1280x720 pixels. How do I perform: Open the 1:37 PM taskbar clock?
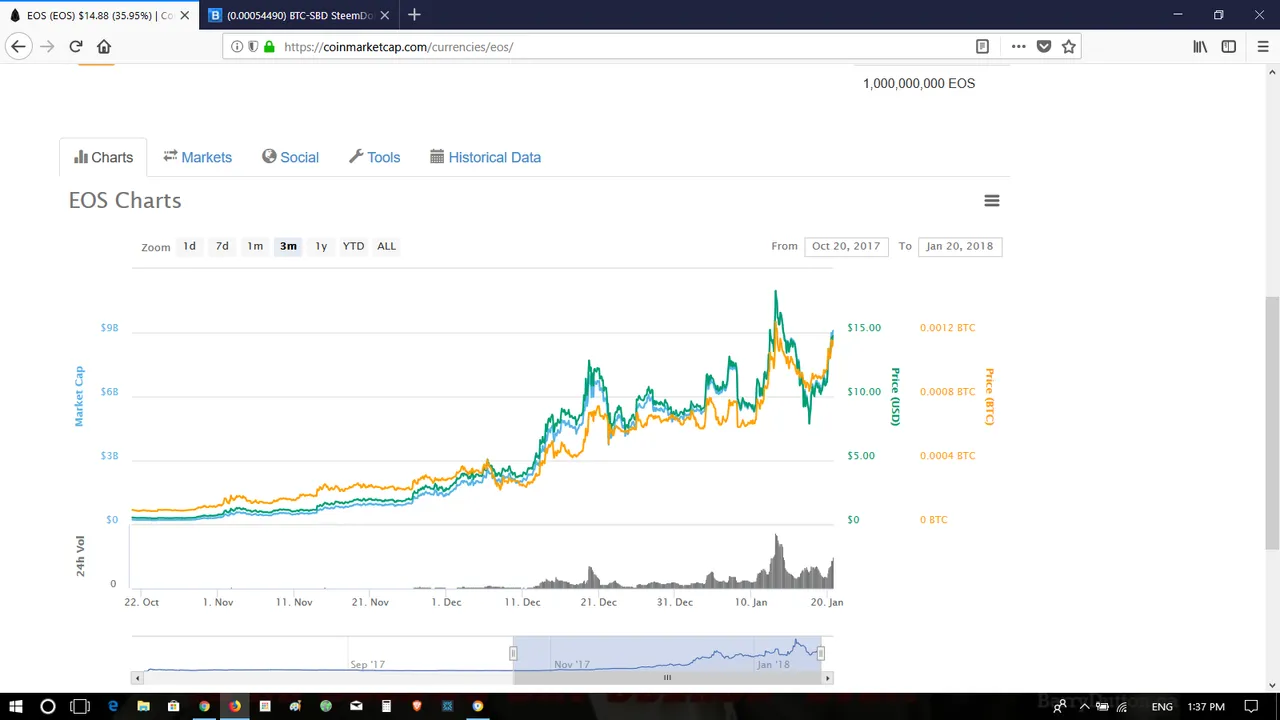[1206, 707]
